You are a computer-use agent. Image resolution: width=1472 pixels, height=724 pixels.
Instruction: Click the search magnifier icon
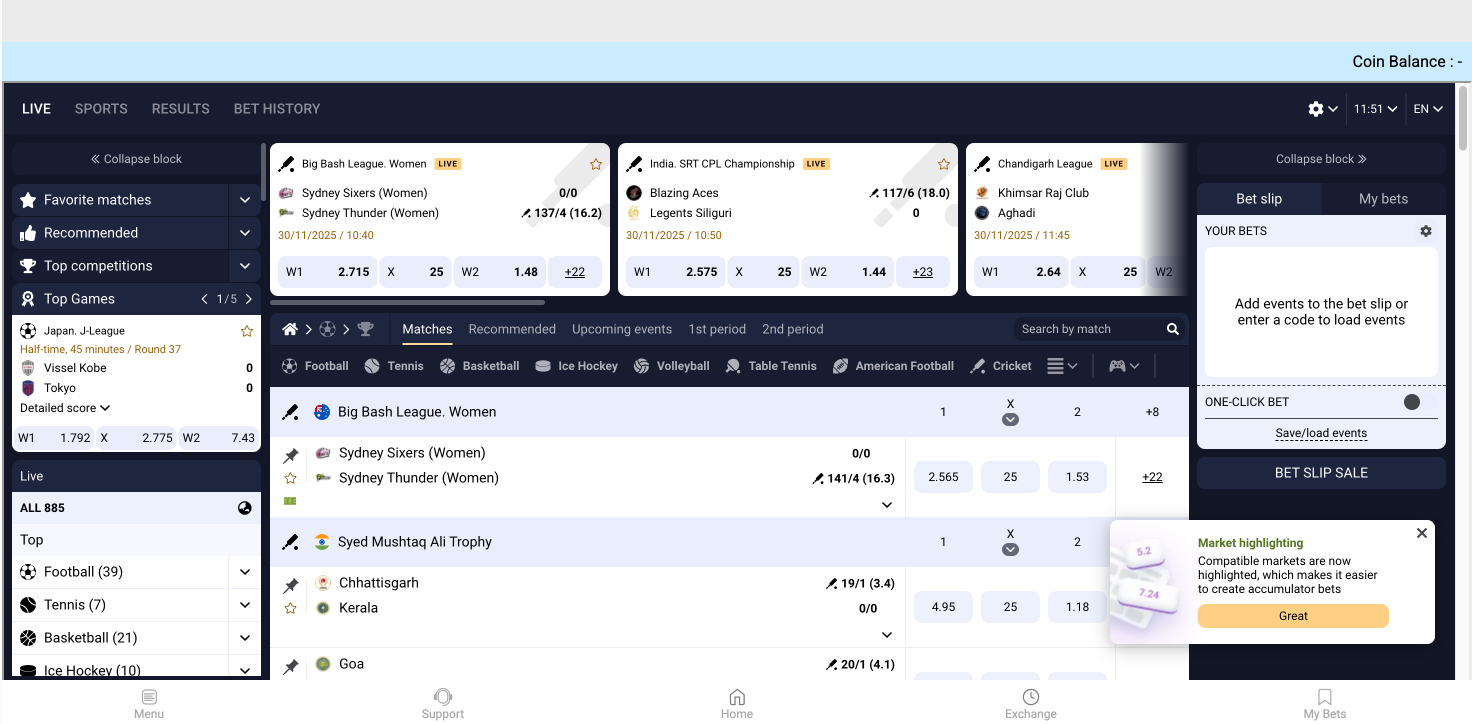1172,328
